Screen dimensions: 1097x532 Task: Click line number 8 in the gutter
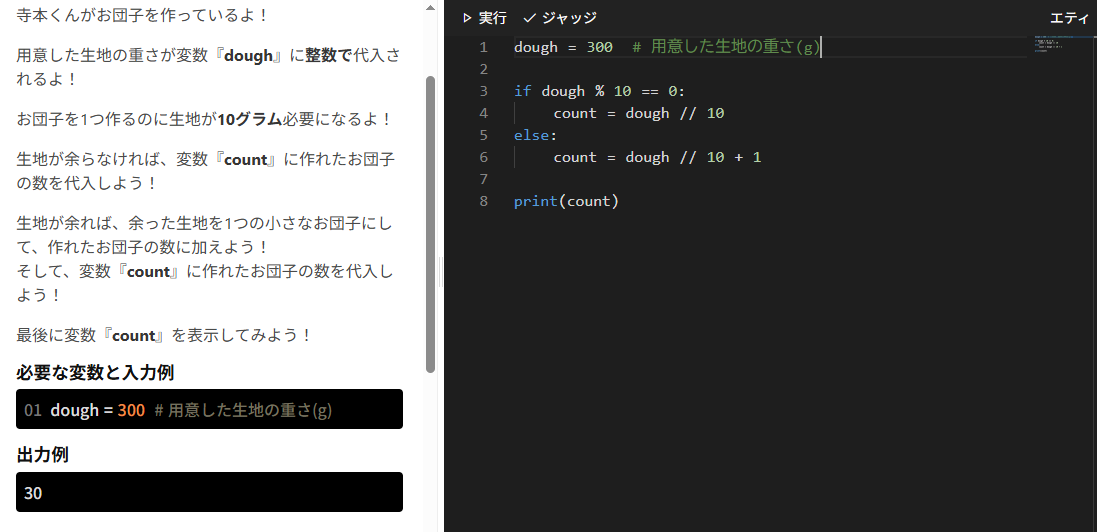tap(484, 201)
